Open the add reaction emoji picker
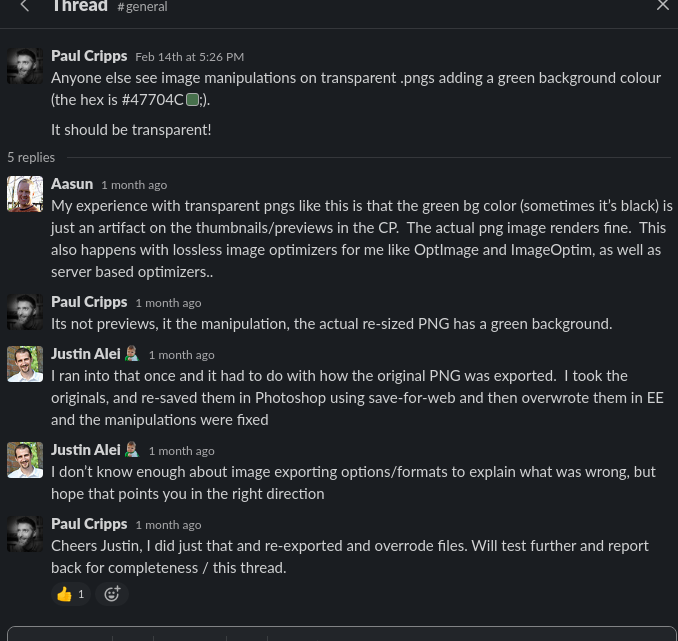The image size is (678, 641). 112,594
